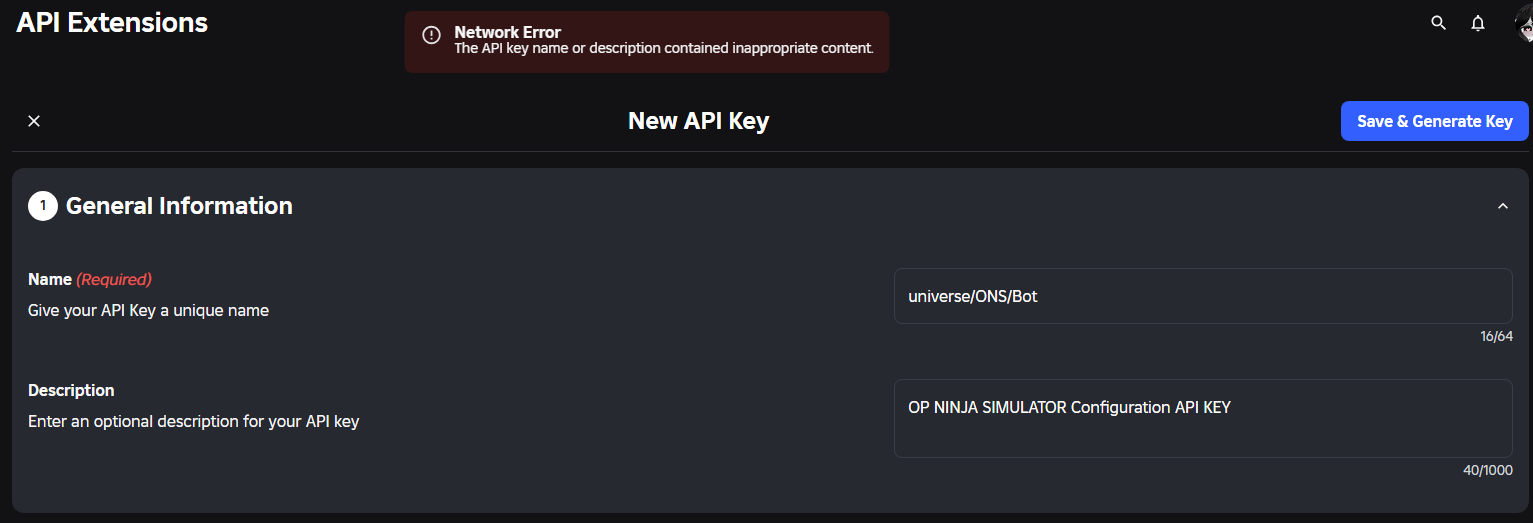
Task: Focus the Description text area
Action: [1203, 418]
